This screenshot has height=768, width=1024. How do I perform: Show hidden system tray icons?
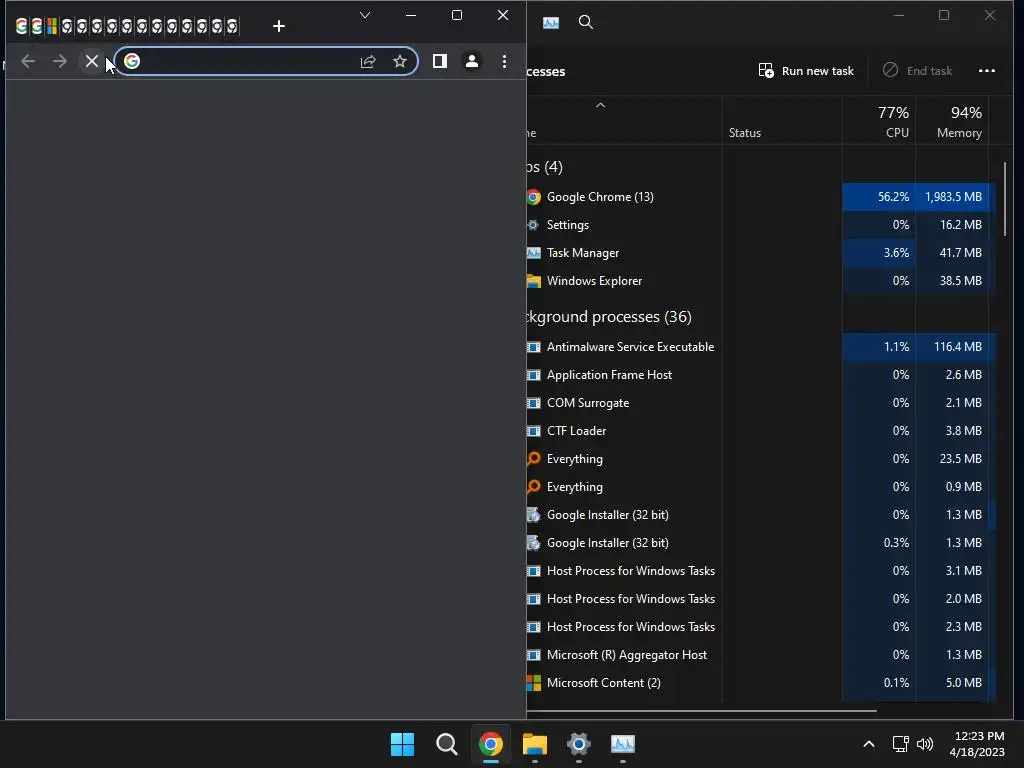[x=869, y=744]
